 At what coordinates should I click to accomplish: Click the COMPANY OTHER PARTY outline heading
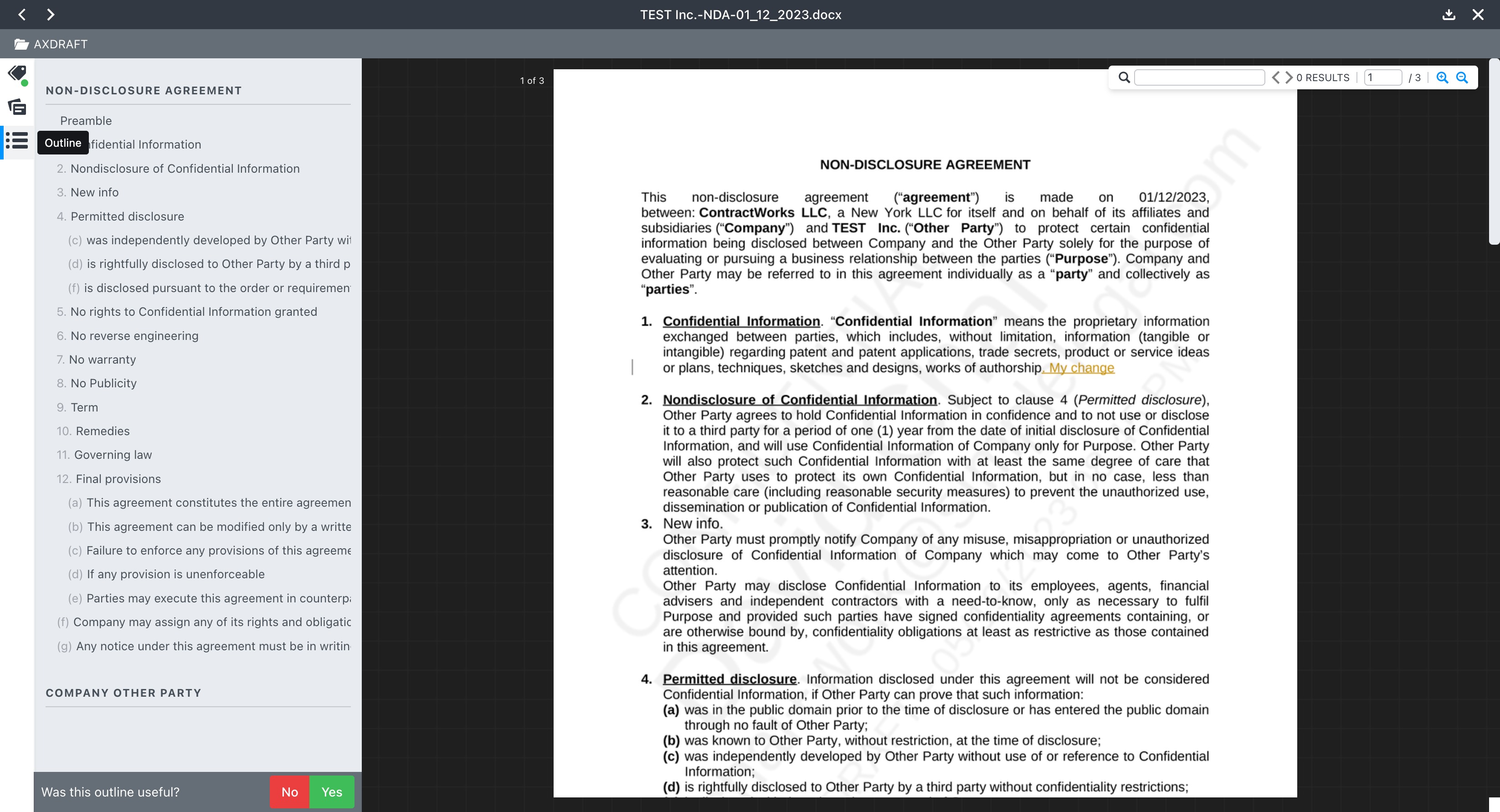123,693
